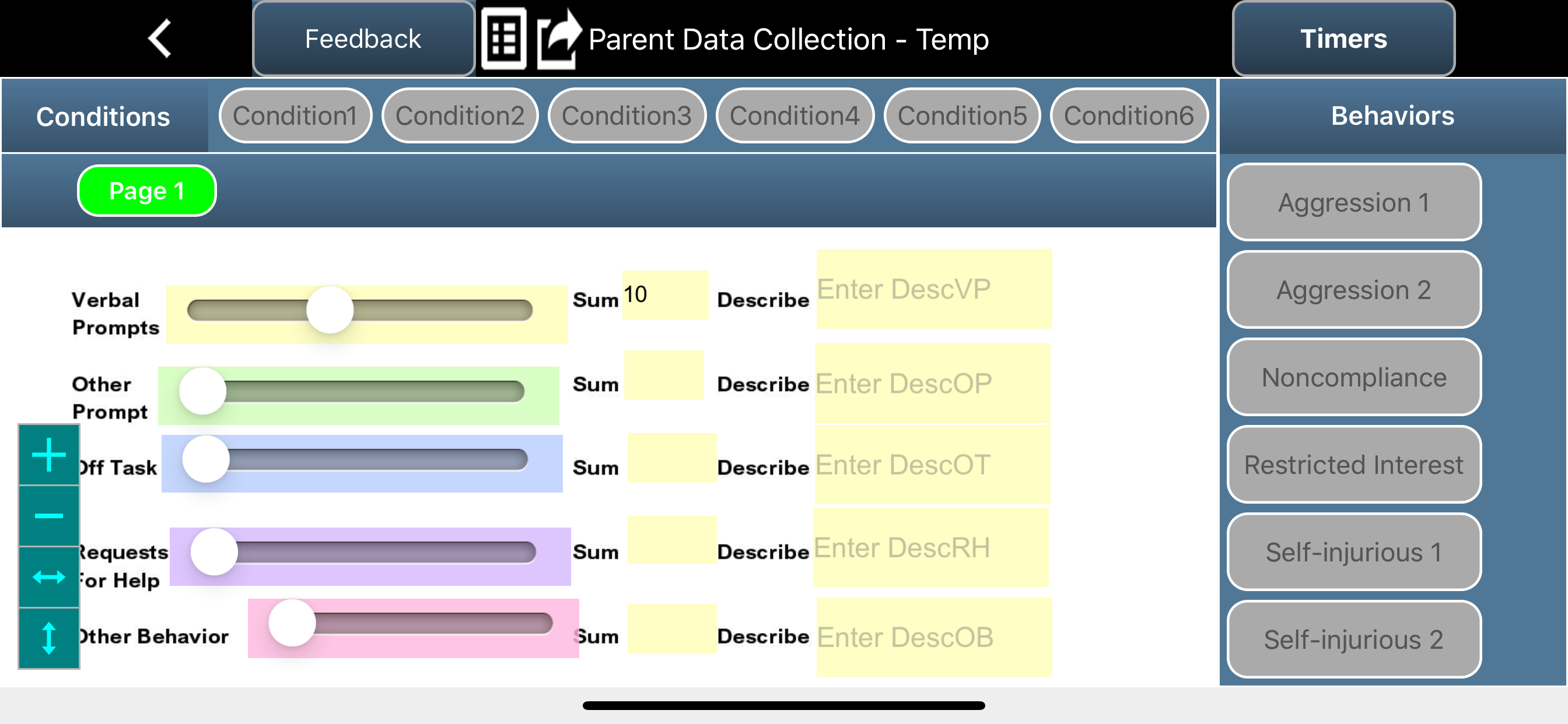The image size is (1568, 724).
Task: Select Condition5
Action: click(x=963, y=115)
